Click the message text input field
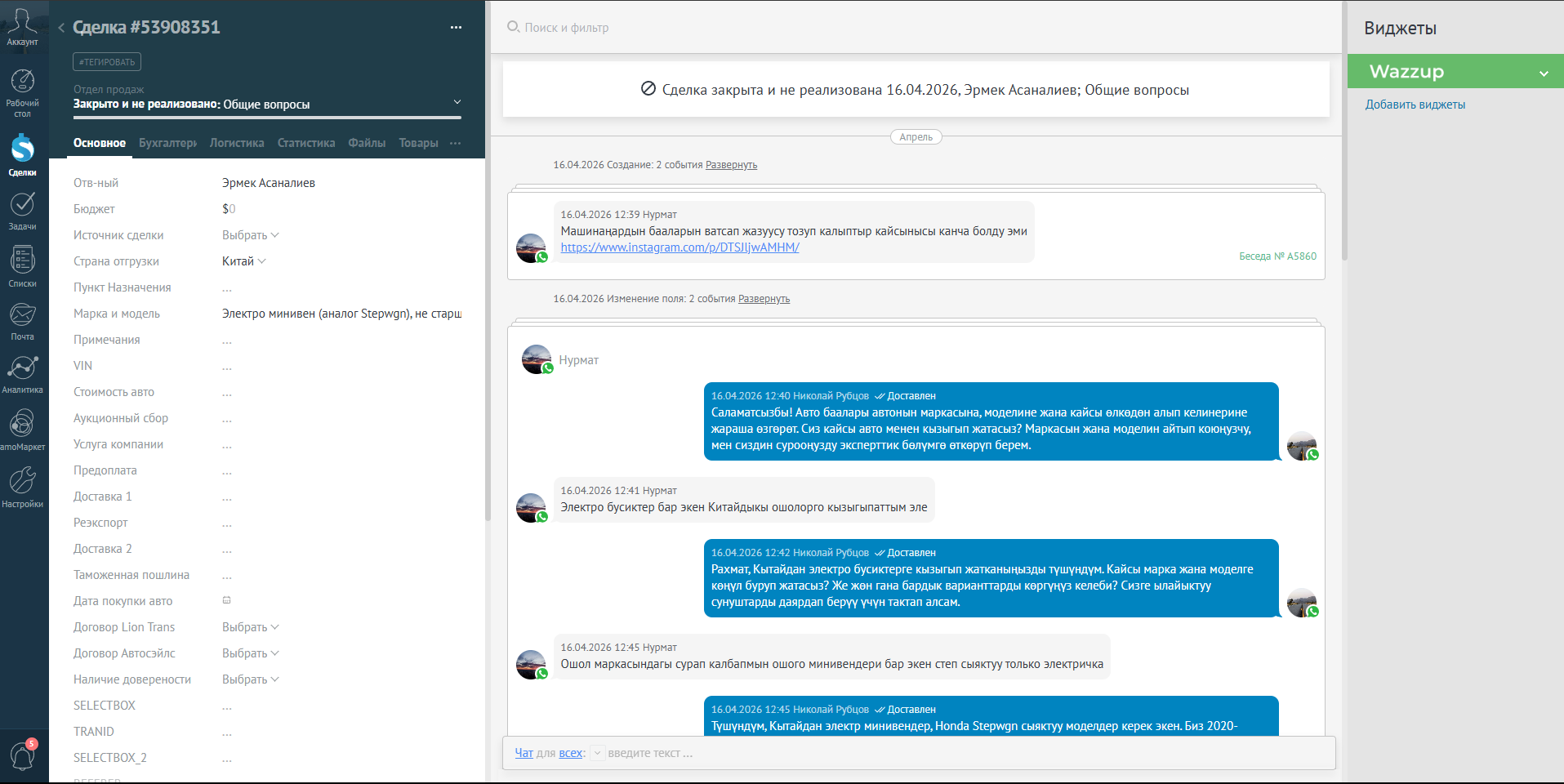This screenshot has width=1564, height=784. pos(968,753)
